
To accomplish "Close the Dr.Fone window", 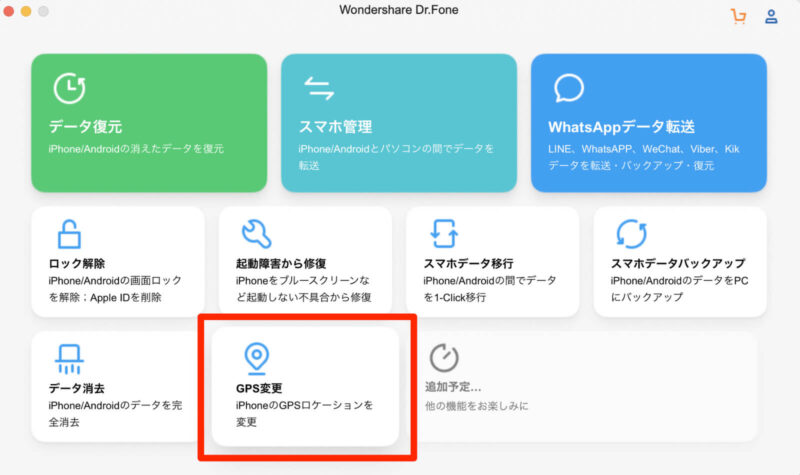I will 9,11.
